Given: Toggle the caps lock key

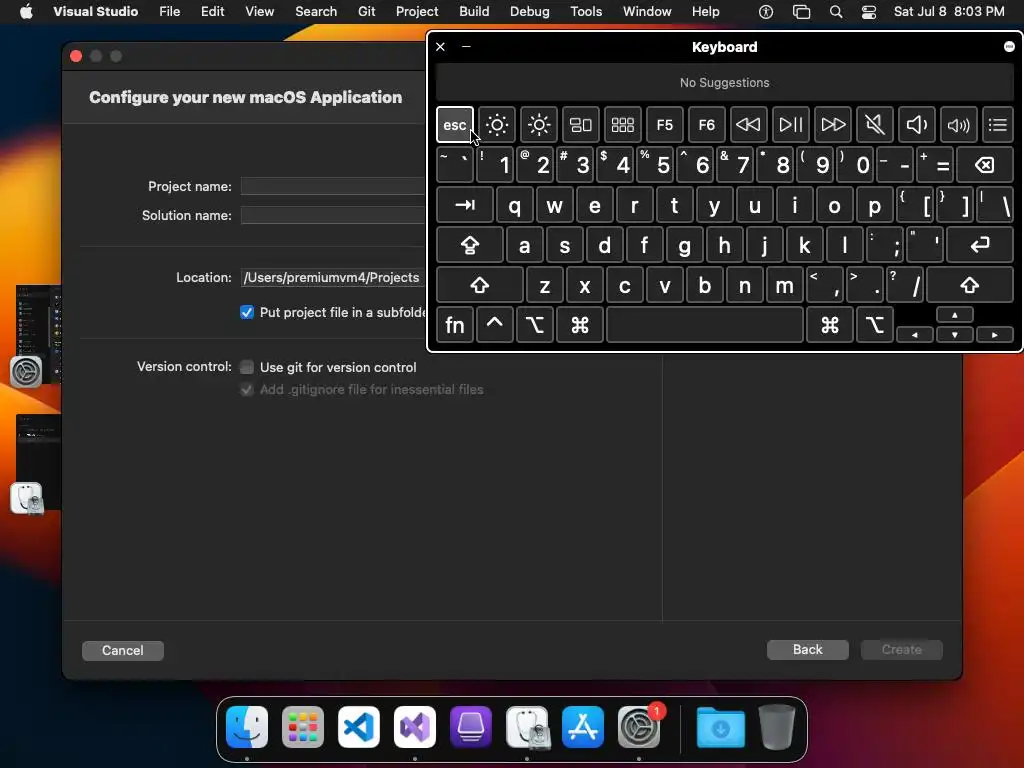Looking at the screenshot, I should point(470,245).
